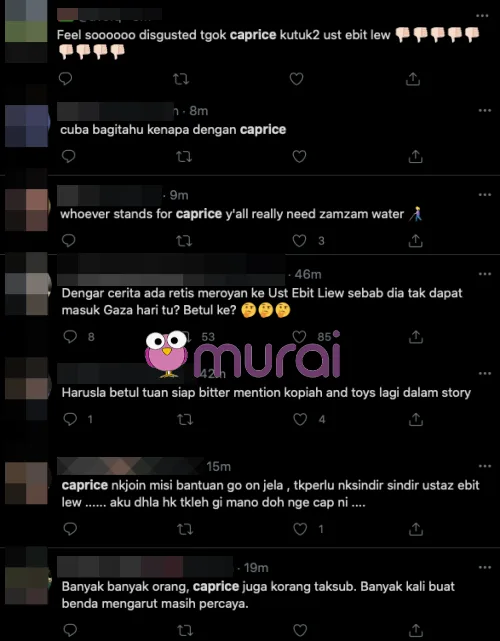The height and width of the screenshot is (641, 500).
Task: Open reply thread on 'Dengar cerita' tweet
Action: click(x=70, y=336)
